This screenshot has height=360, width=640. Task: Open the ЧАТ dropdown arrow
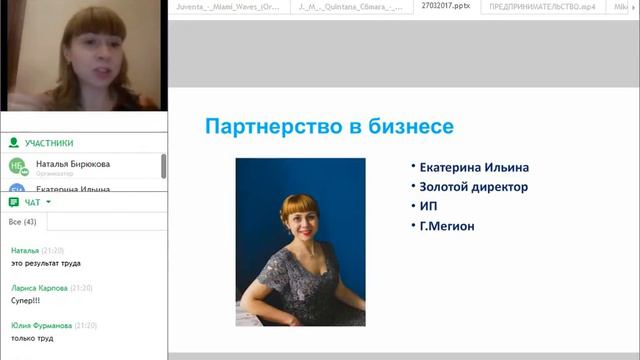pos(49,202)
